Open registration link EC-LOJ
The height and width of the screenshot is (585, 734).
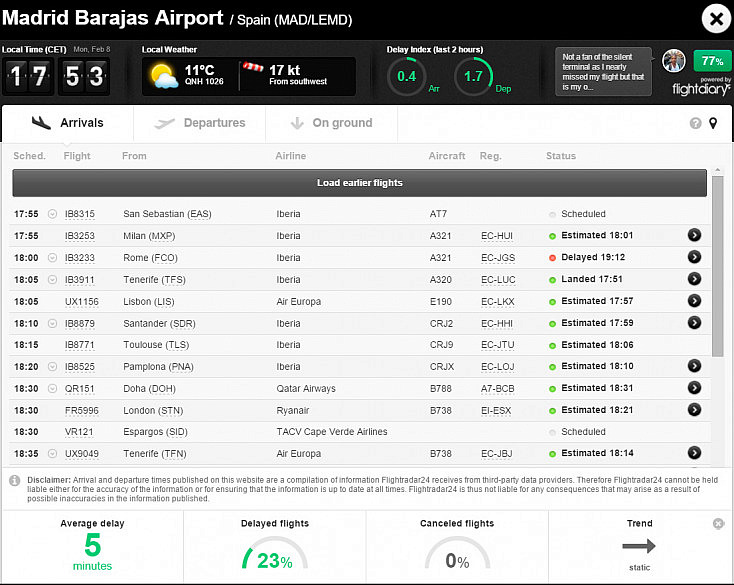498,367
